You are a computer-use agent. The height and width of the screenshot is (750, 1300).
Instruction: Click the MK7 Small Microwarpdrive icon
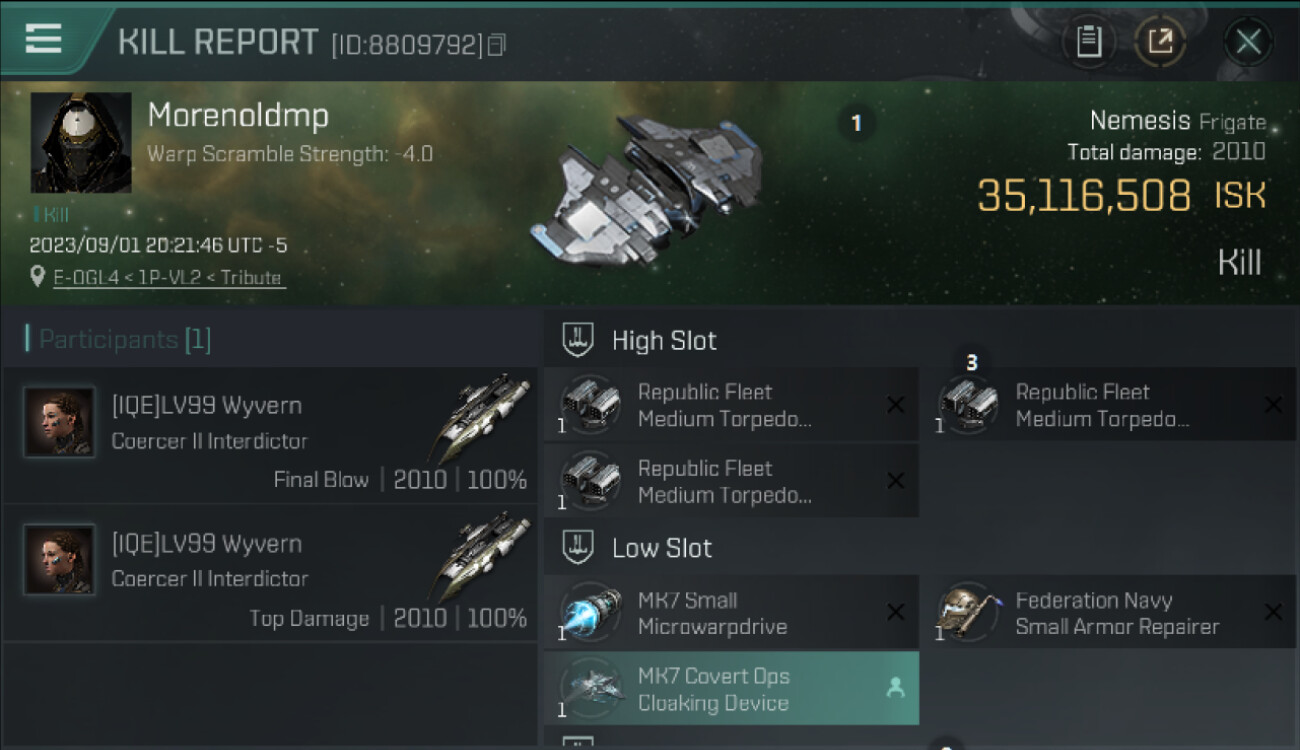coord(590,612)
